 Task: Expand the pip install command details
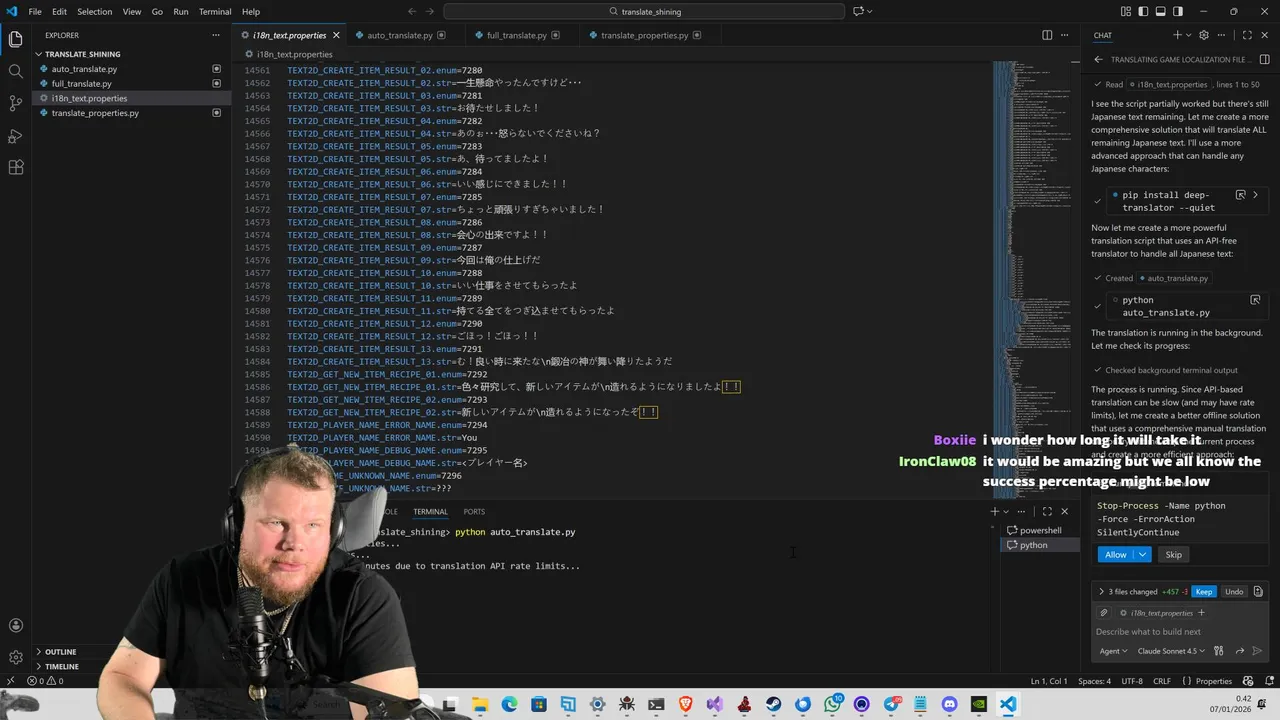point(1256,195)
